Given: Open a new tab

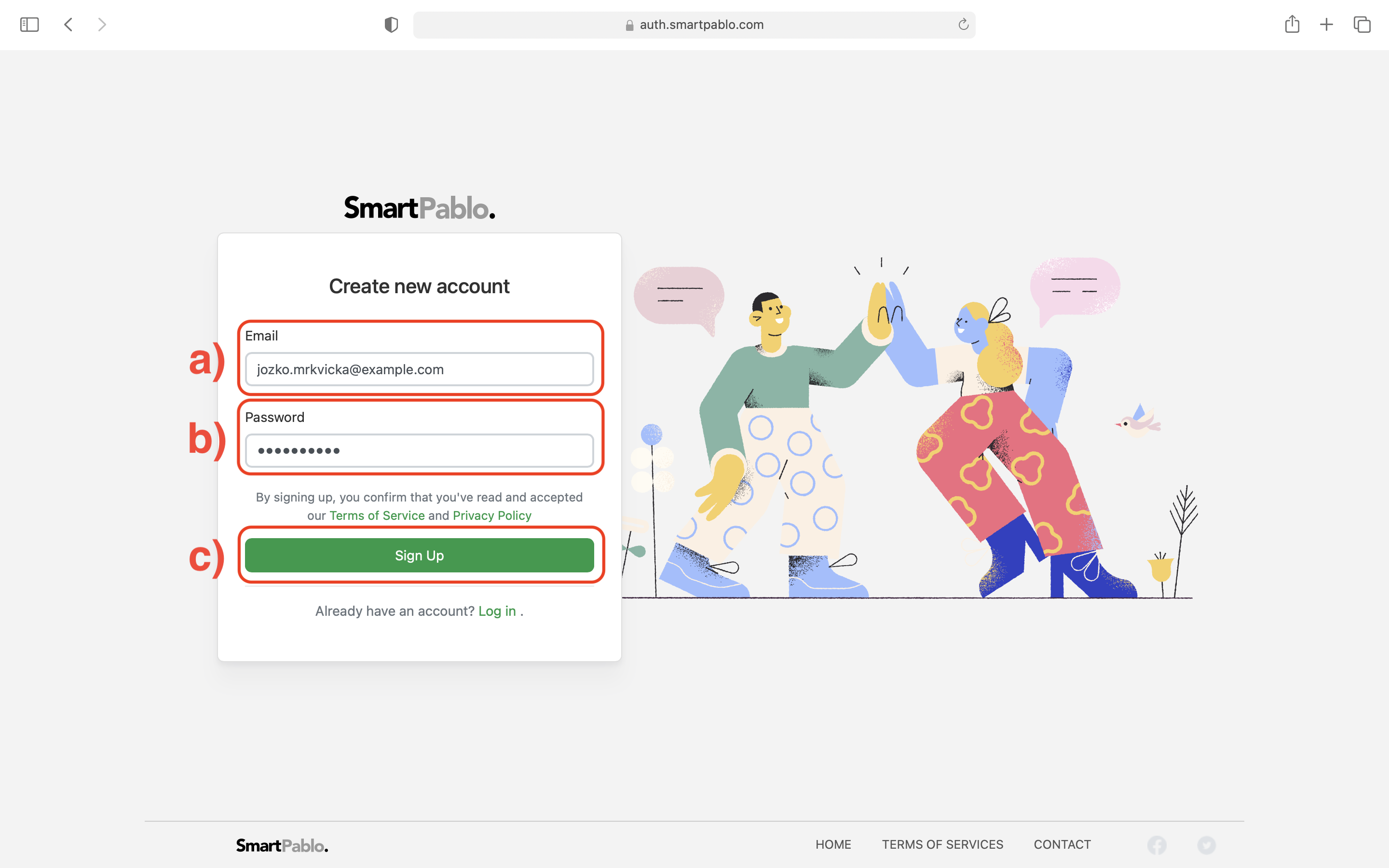Looking at the screenshot, I should pyautogui.click(x=1326, y=25).
